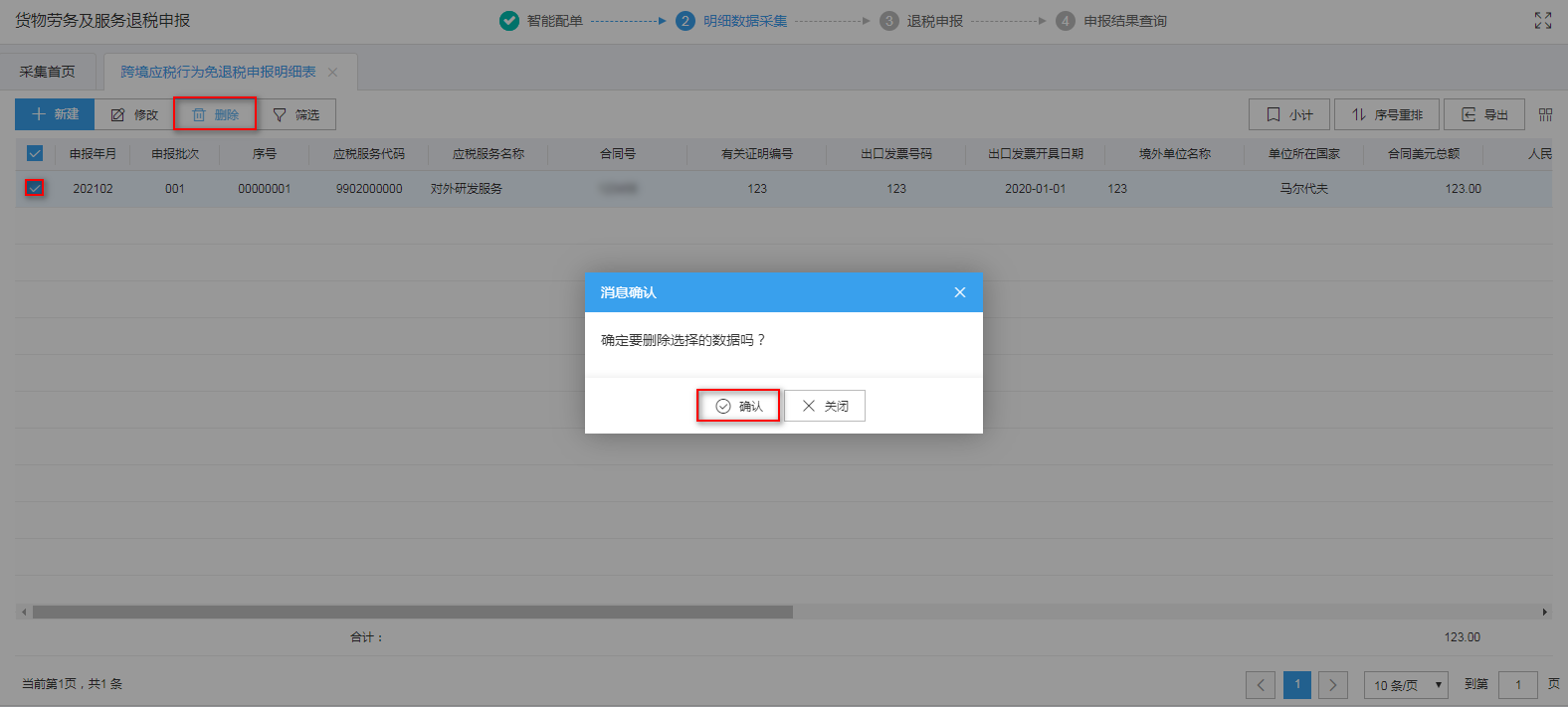Click the 修改 button
This screenshot has height=707, width=1568.
[134, 114]
